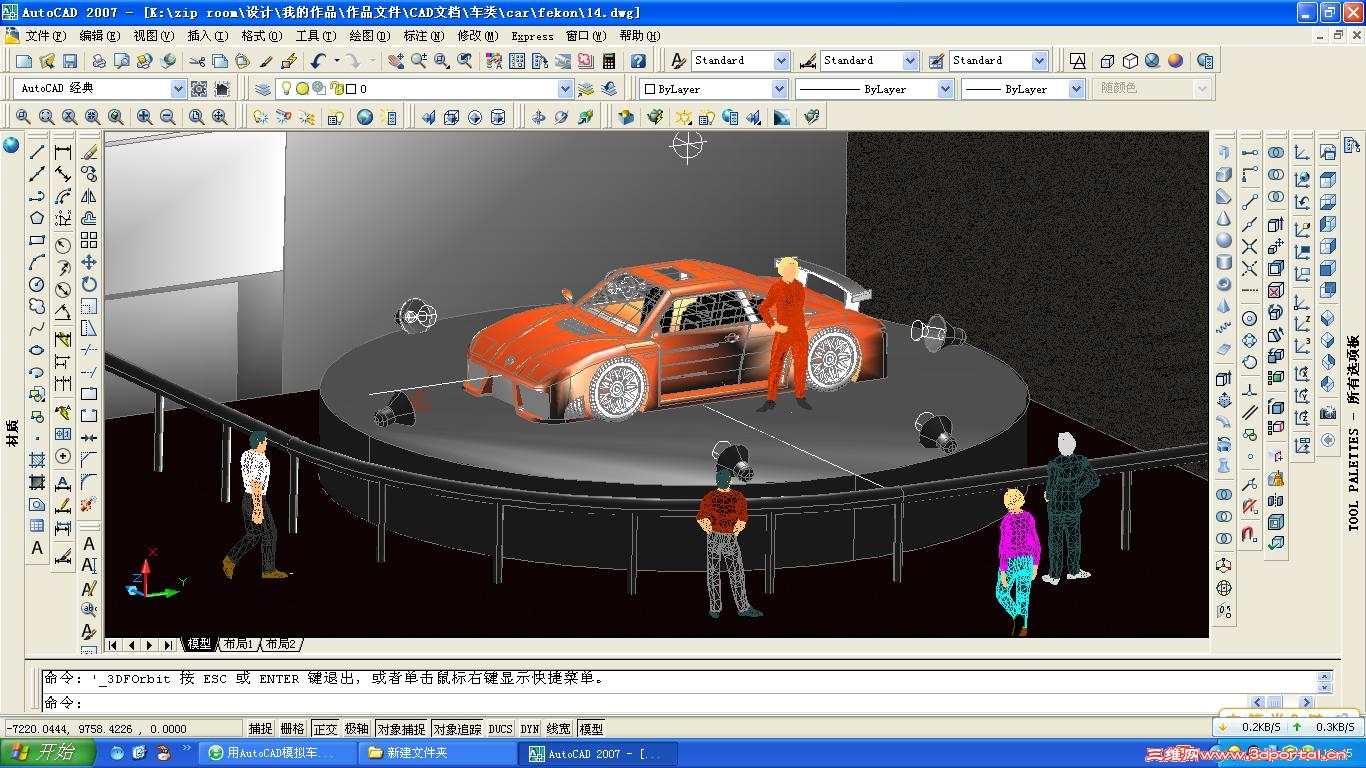
Task: Click the Save floppy disk icon
Action: coord(69,62)
